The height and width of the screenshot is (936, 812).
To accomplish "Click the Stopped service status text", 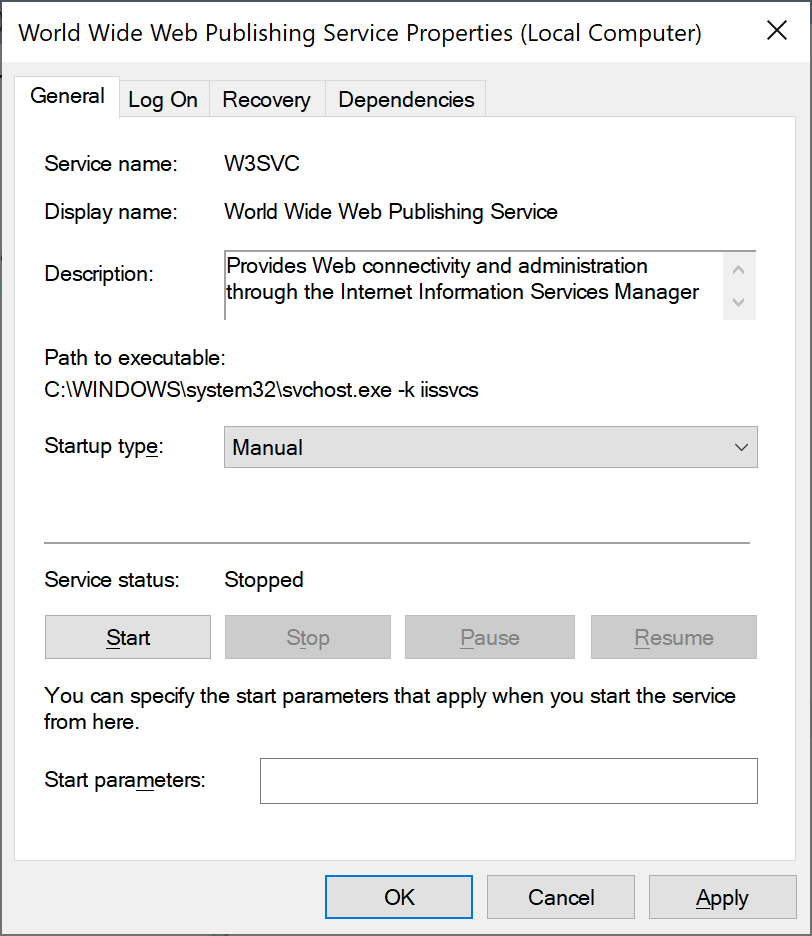I will click(x=264, y=580).
